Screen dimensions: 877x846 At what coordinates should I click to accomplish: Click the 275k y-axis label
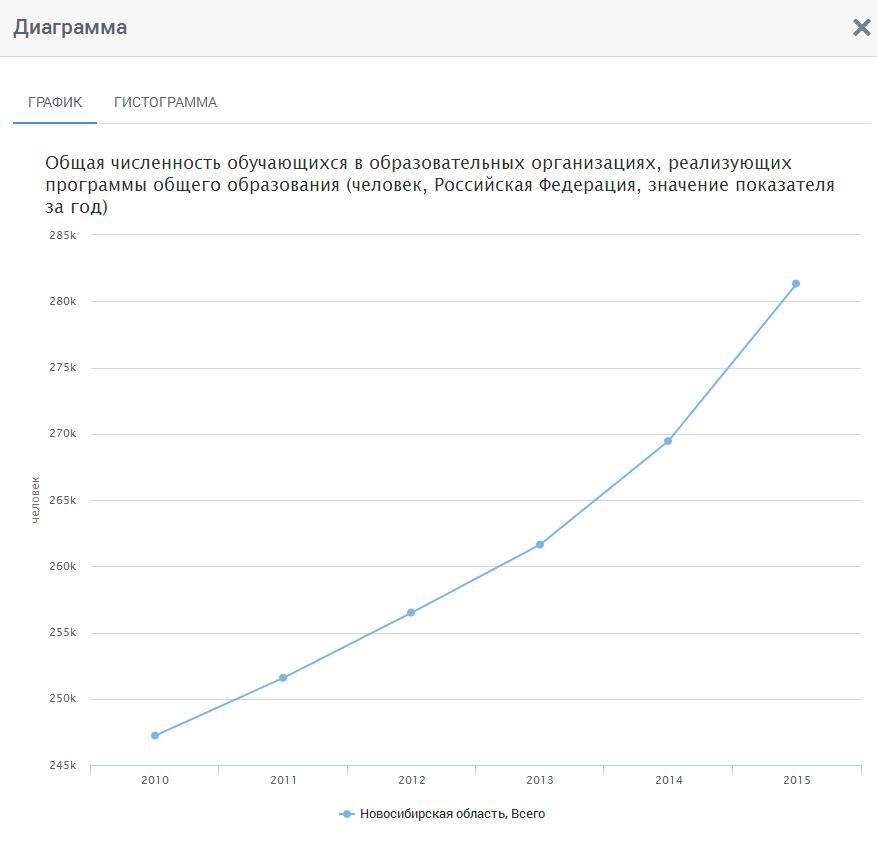click(x=63, y=367)
